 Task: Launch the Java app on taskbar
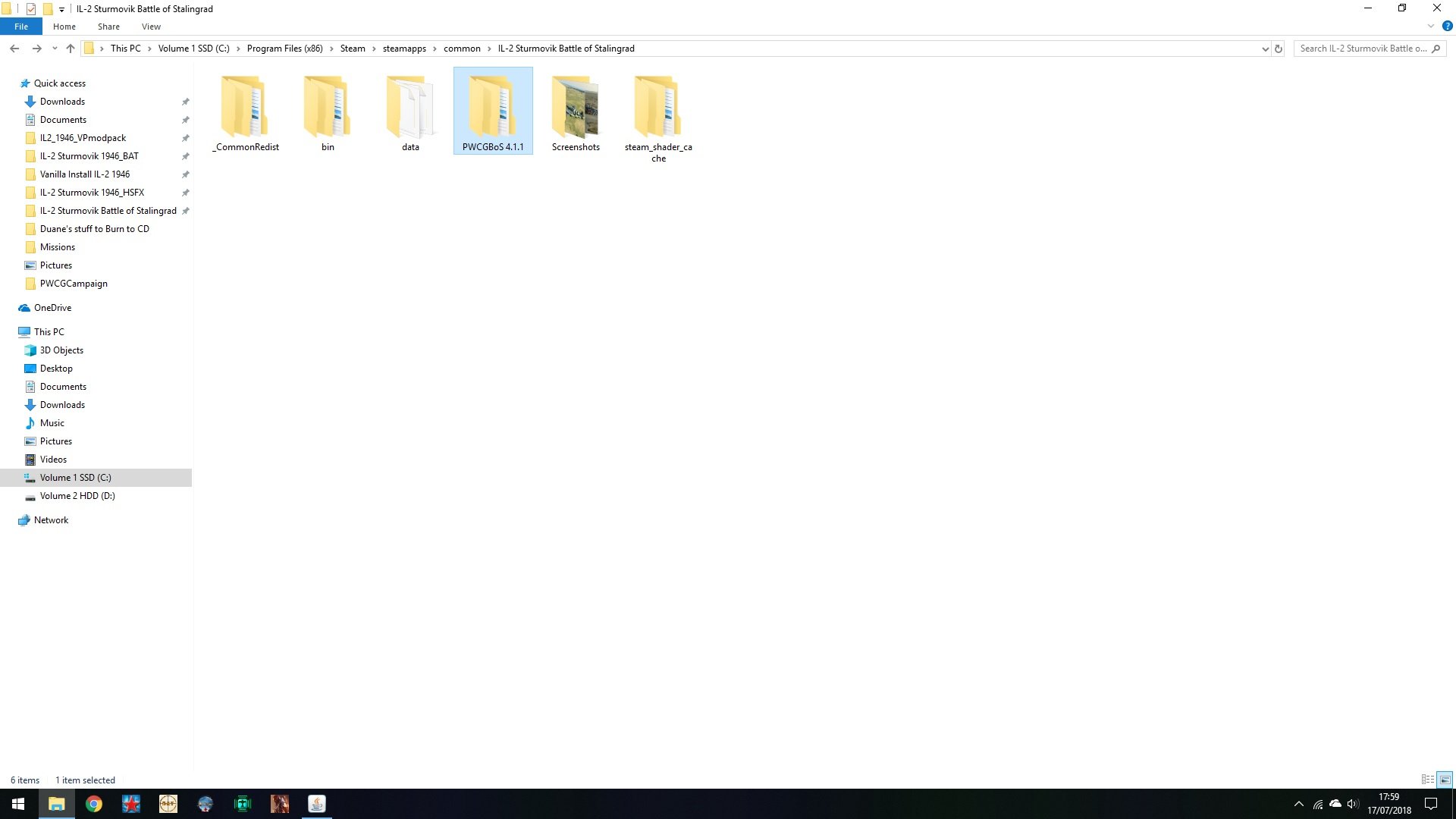[317, 804]
